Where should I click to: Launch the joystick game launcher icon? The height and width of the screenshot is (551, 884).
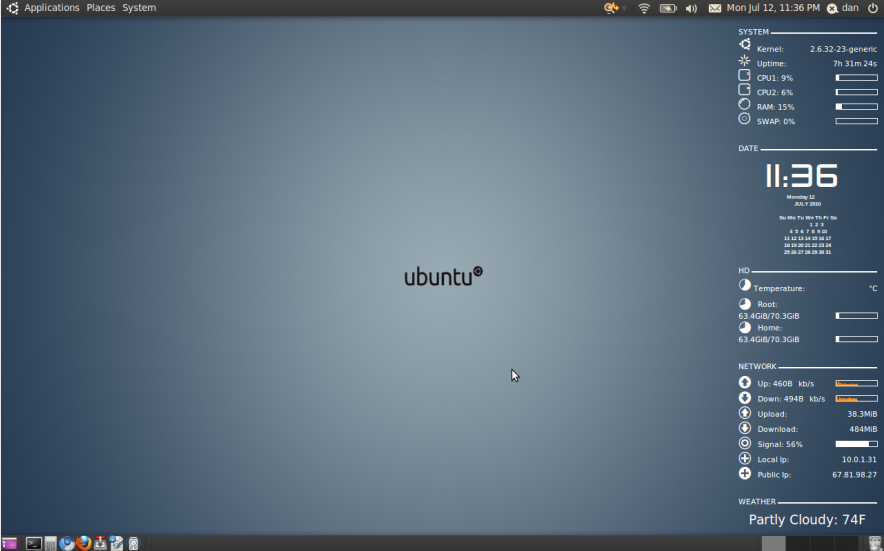tap(100, 543)
